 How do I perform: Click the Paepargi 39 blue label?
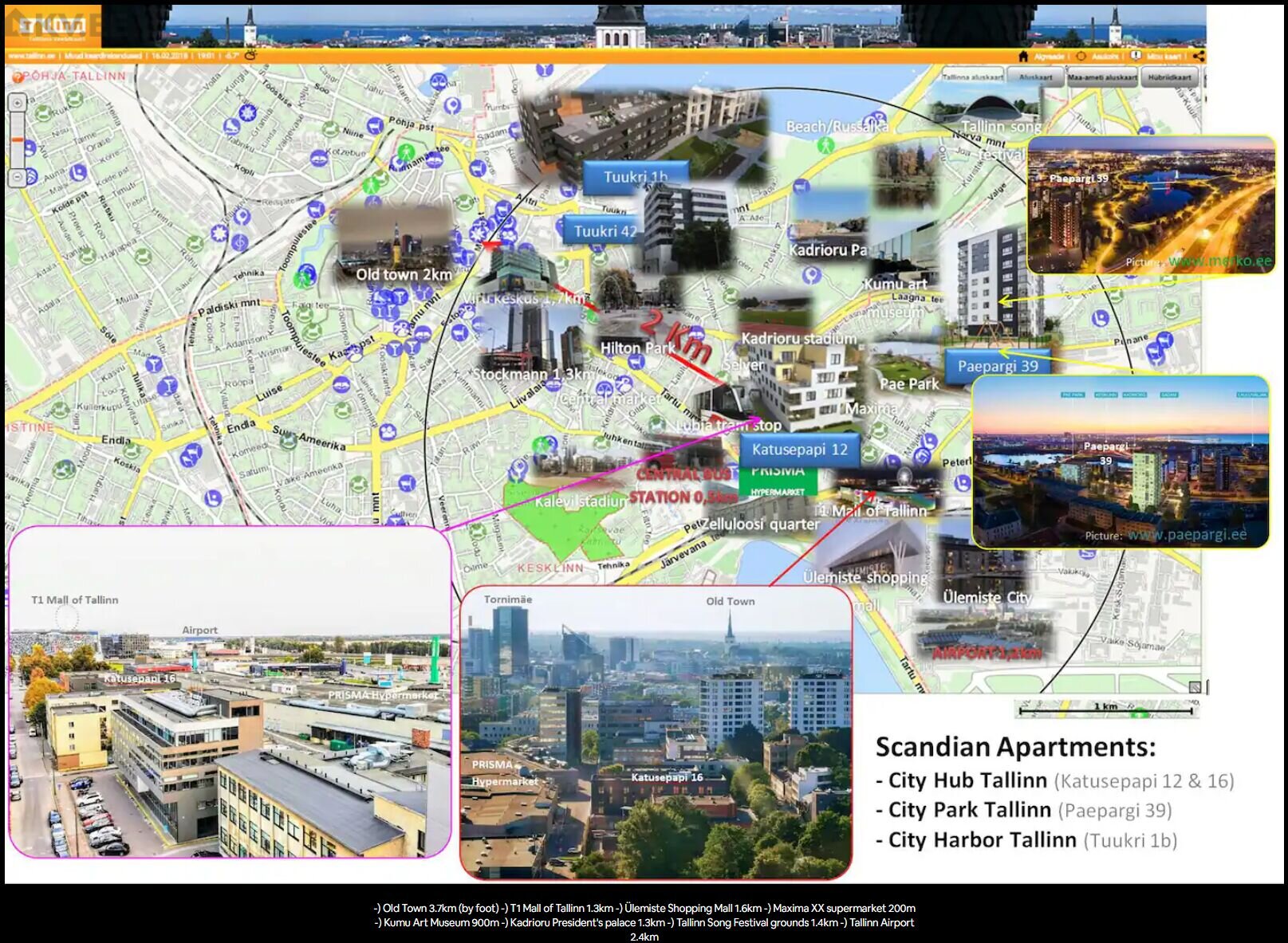[x=997, y=366]
